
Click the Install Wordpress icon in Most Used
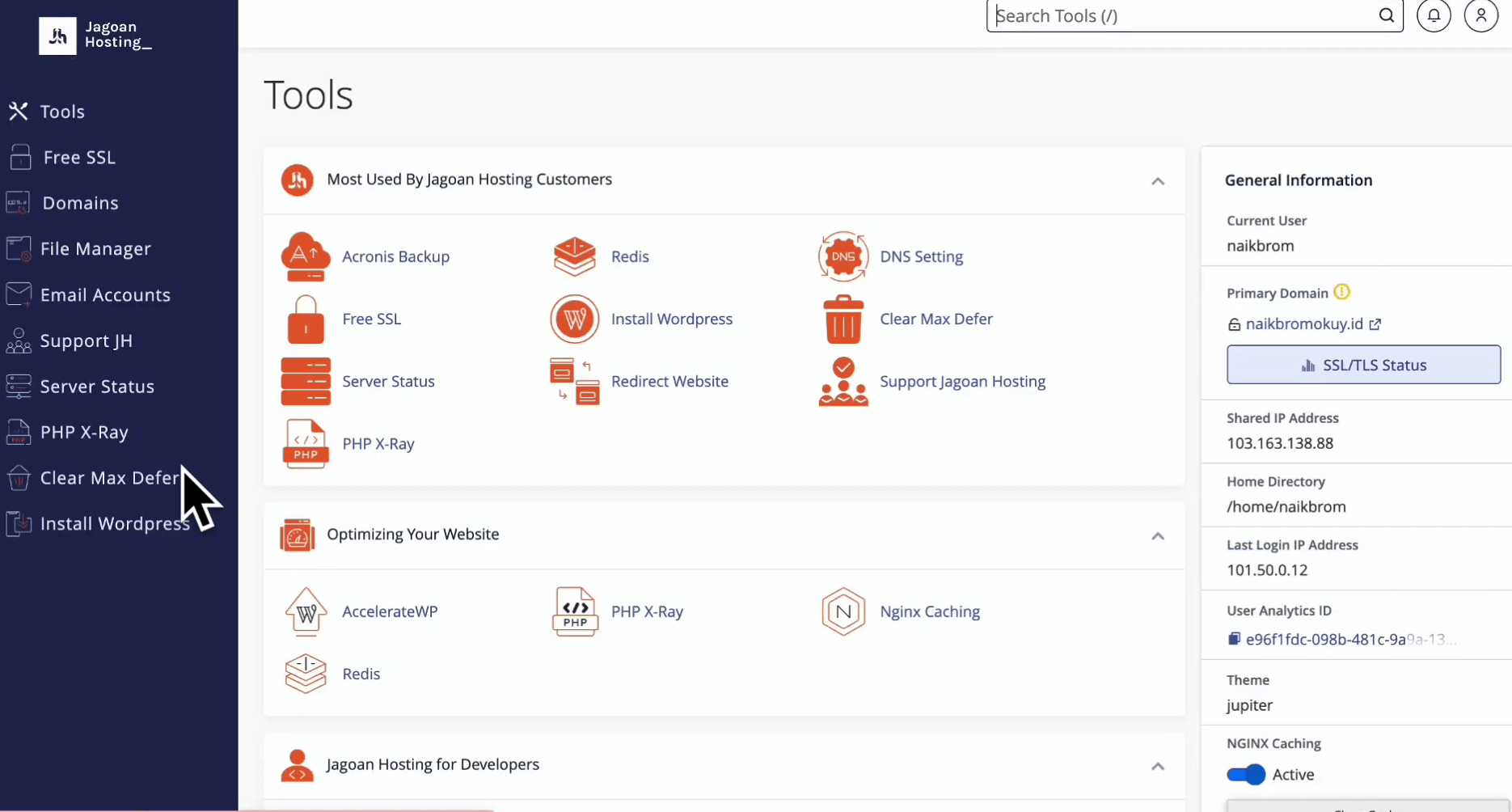coord(575,319)
